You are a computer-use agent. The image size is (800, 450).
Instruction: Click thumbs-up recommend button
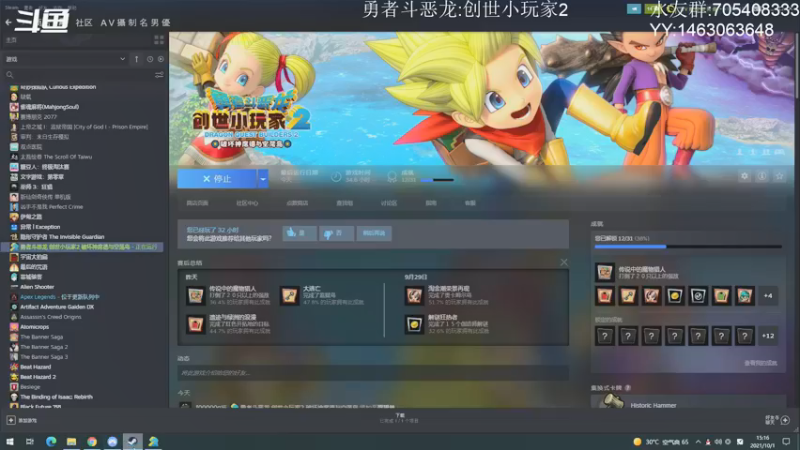click(x=299, y=233)
